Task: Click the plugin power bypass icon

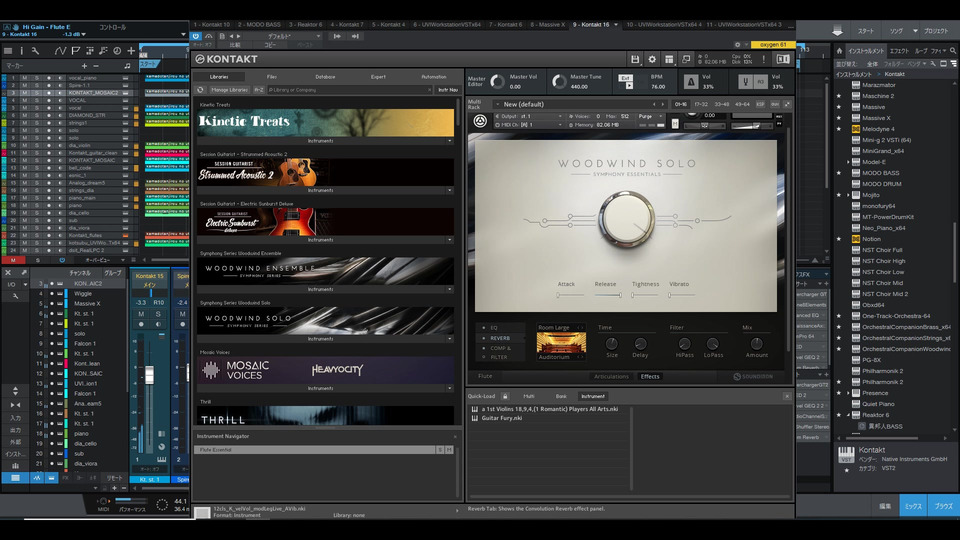Action: 196,36
